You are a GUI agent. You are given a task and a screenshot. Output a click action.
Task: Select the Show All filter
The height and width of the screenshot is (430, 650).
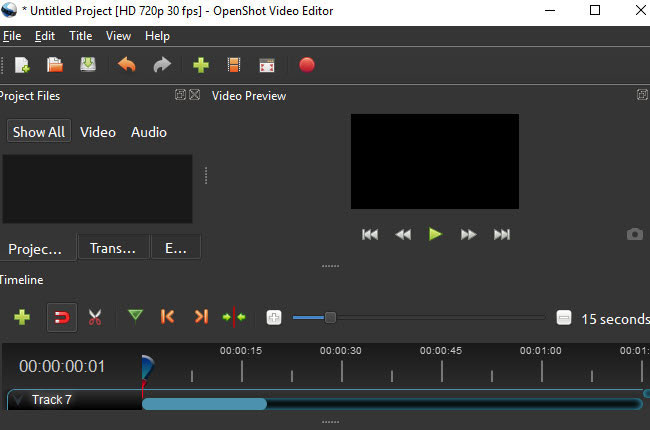pyautogui.click(x=39, y=132)
